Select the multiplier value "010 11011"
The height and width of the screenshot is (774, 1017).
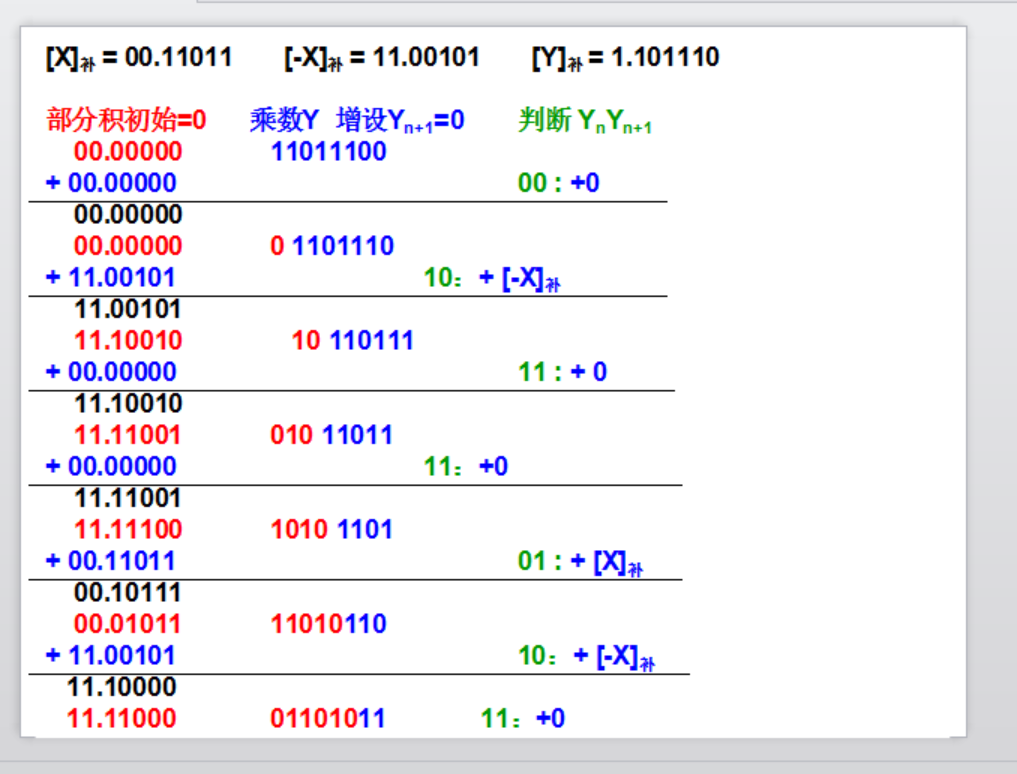tap(331, 435)
